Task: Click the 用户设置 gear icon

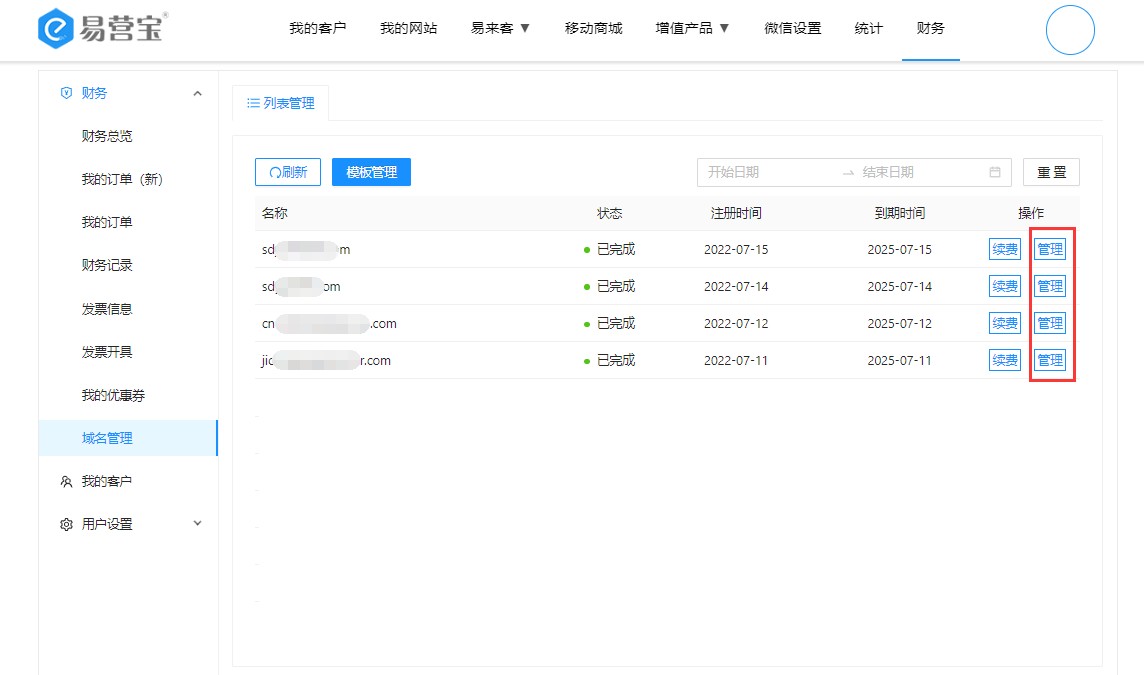Action: tap(66, 524)
